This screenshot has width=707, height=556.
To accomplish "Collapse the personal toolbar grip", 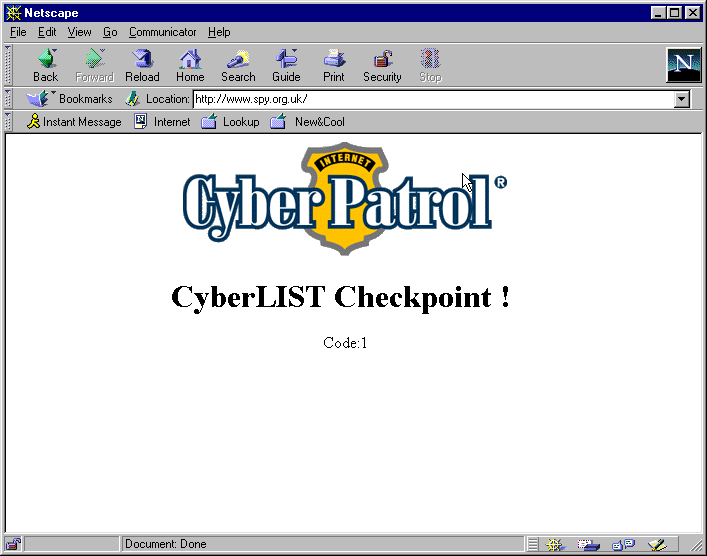I will [8, 122].
